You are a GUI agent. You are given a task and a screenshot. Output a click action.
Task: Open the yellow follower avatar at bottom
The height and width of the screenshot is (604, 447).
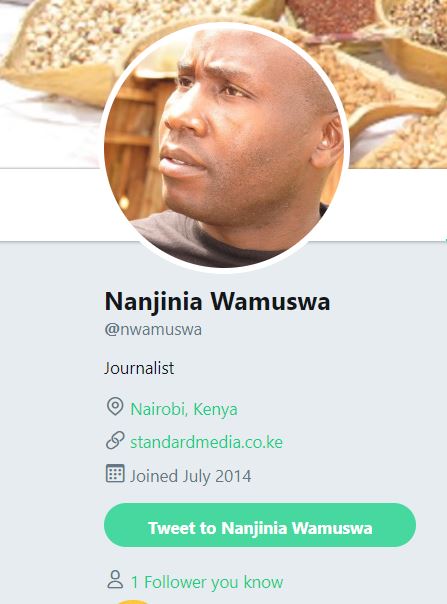133,602
